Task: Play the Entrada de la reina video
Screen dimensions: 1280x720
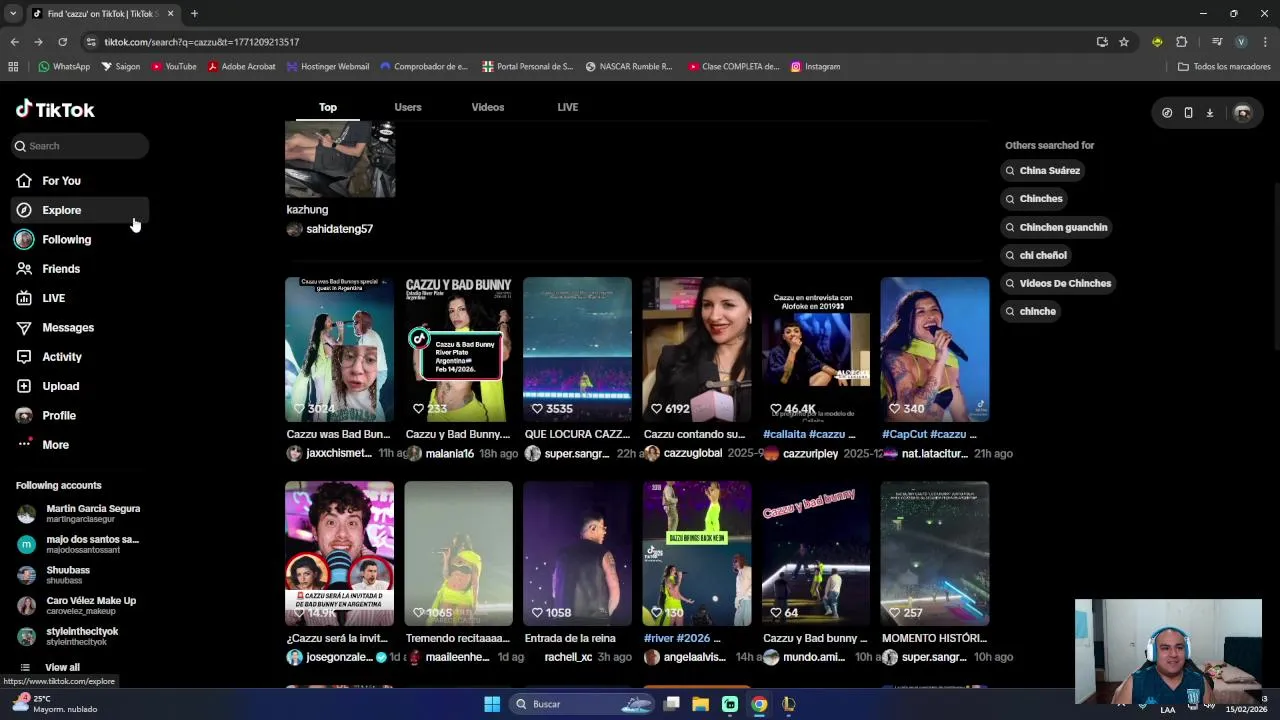Action: [x=577, y=554]
